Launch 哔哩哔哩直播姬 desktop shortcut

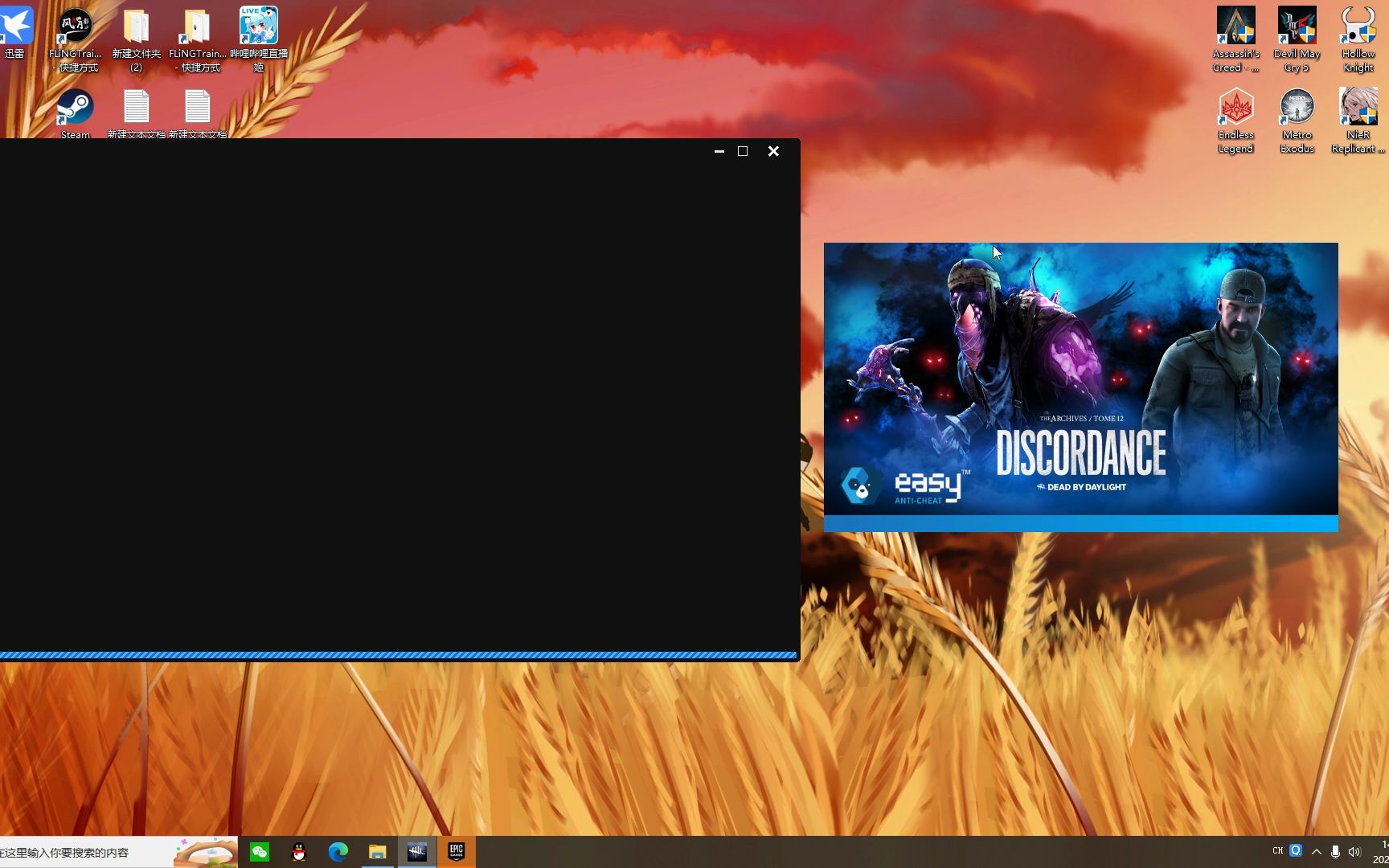(x=259, y=39)
